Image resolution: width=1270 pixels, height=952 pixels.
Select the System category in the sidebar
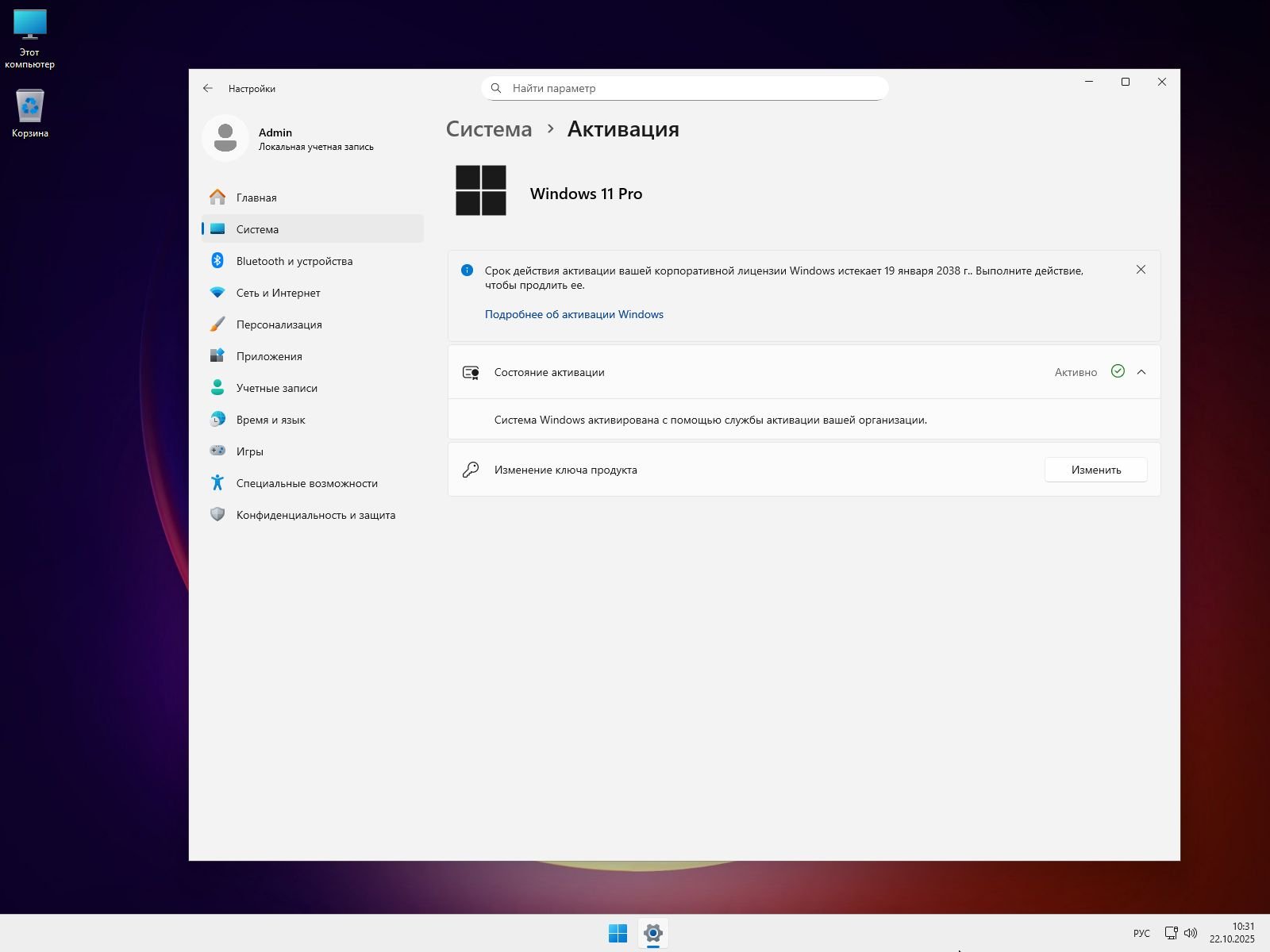257,229
